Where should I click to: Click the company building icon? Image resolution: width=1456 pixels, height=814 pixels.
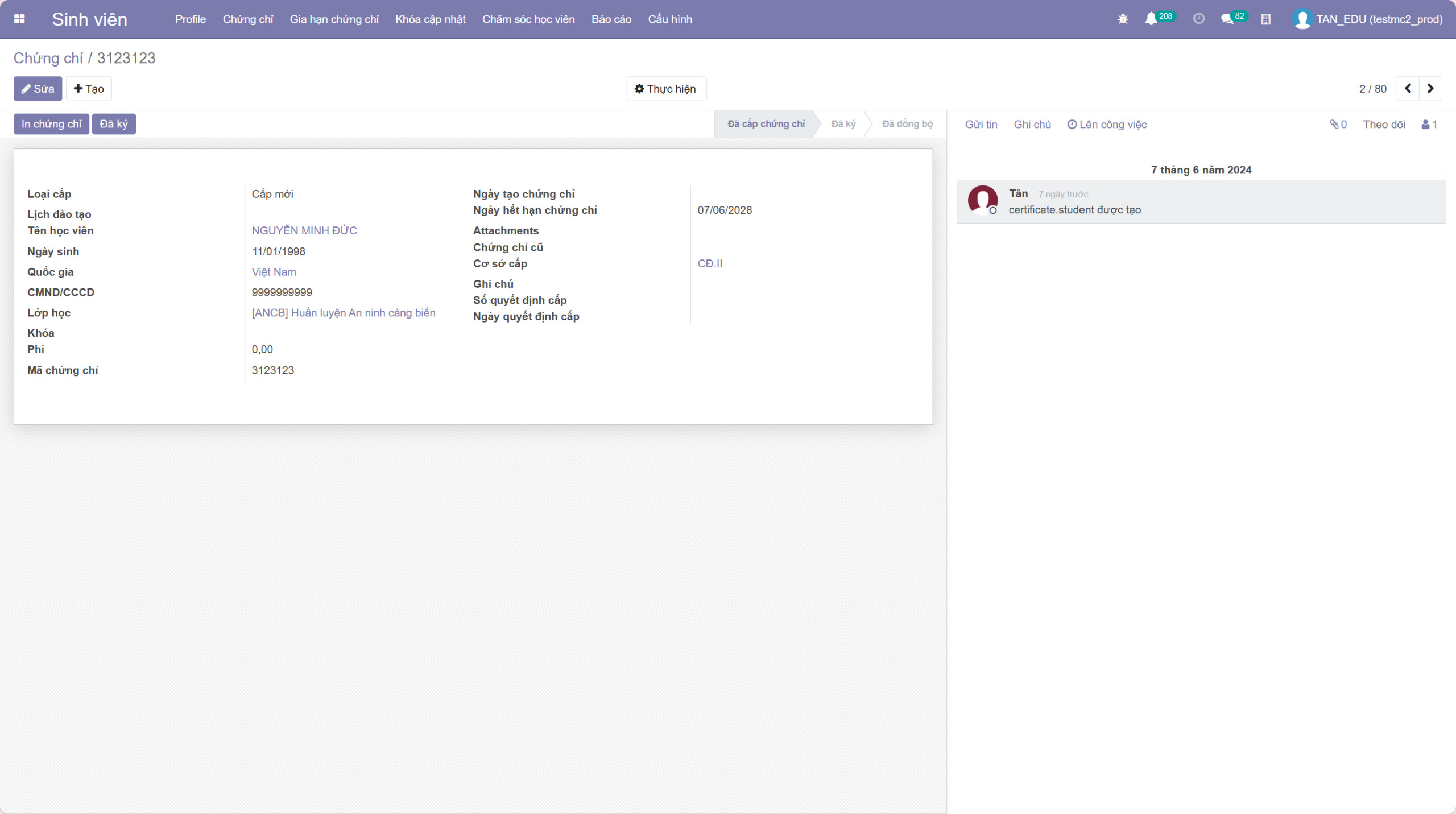pos(1266,19)
